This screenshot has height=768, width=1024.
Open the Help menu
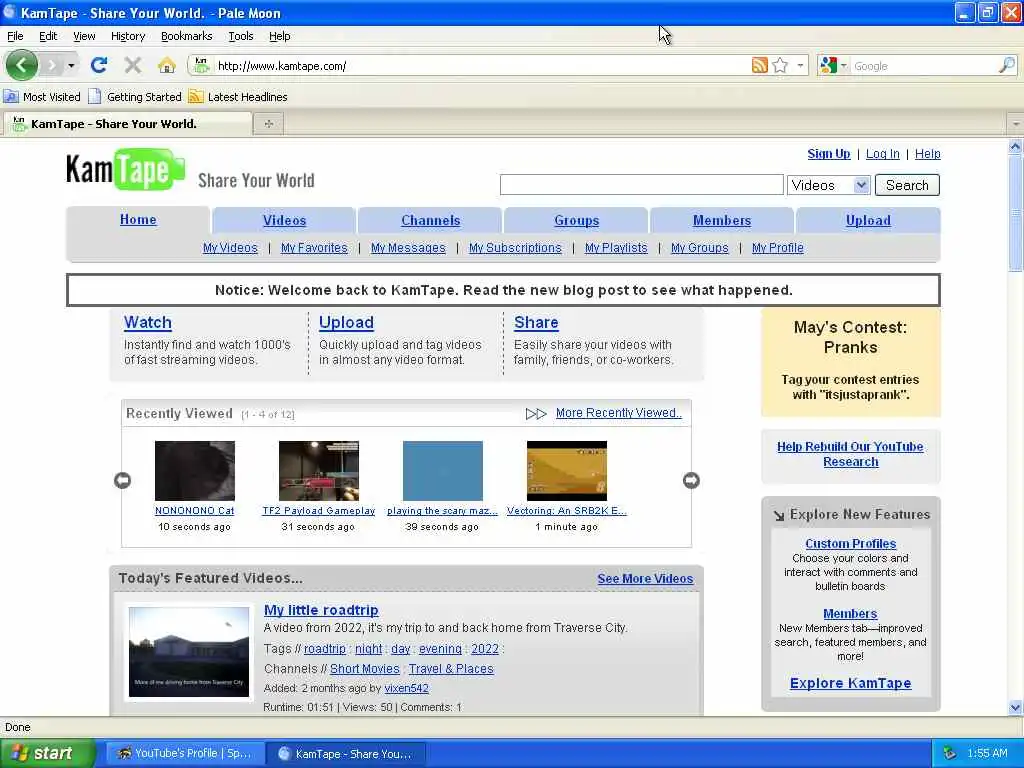coord(280,36)
